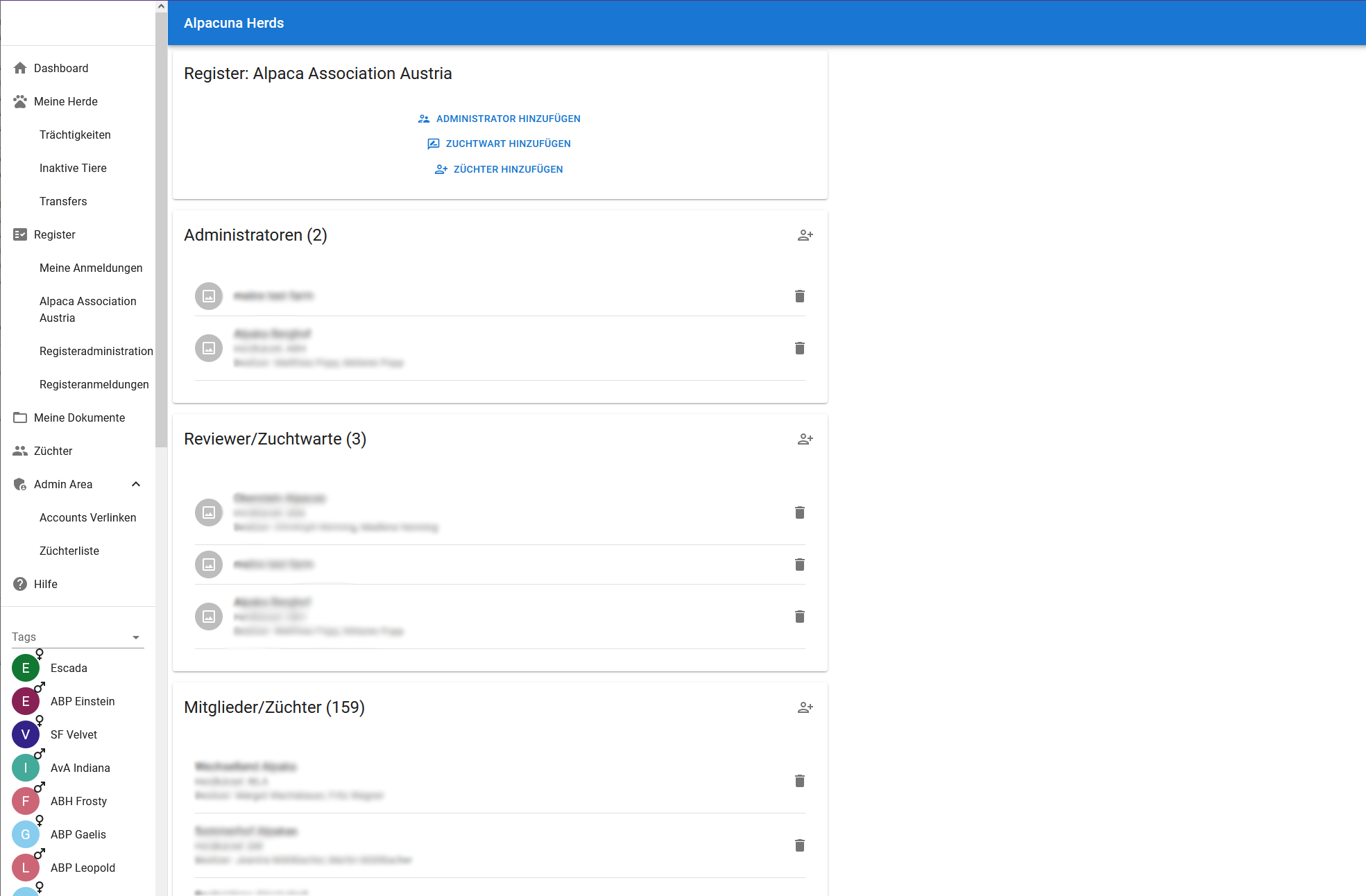This screenshot has width=1366, height=896.
Task: Delete the first Zuchtwart entry
Action: [800, 512]
